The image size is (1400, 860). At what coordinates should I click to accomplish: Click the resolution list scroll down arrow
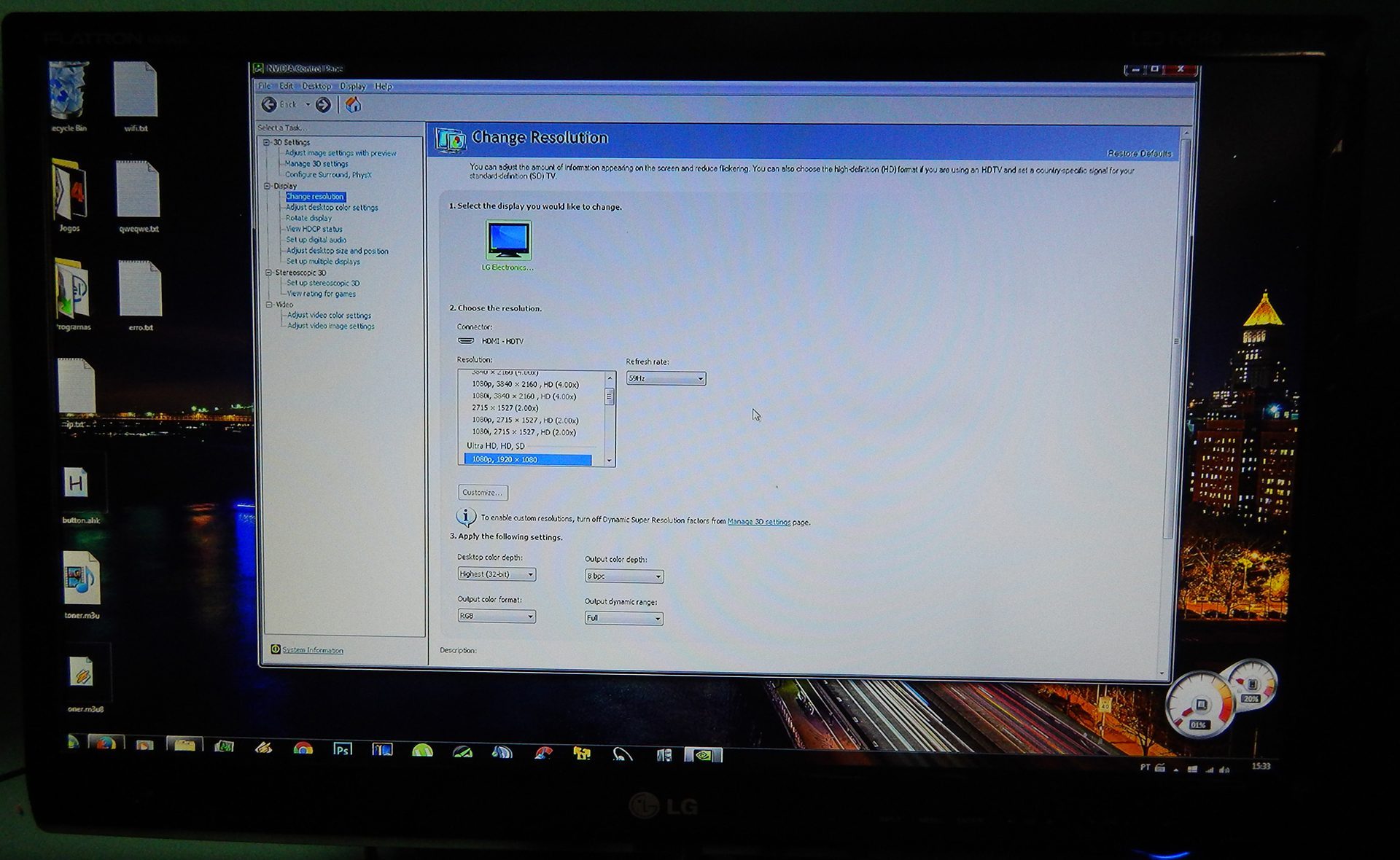tap(610, 461)
